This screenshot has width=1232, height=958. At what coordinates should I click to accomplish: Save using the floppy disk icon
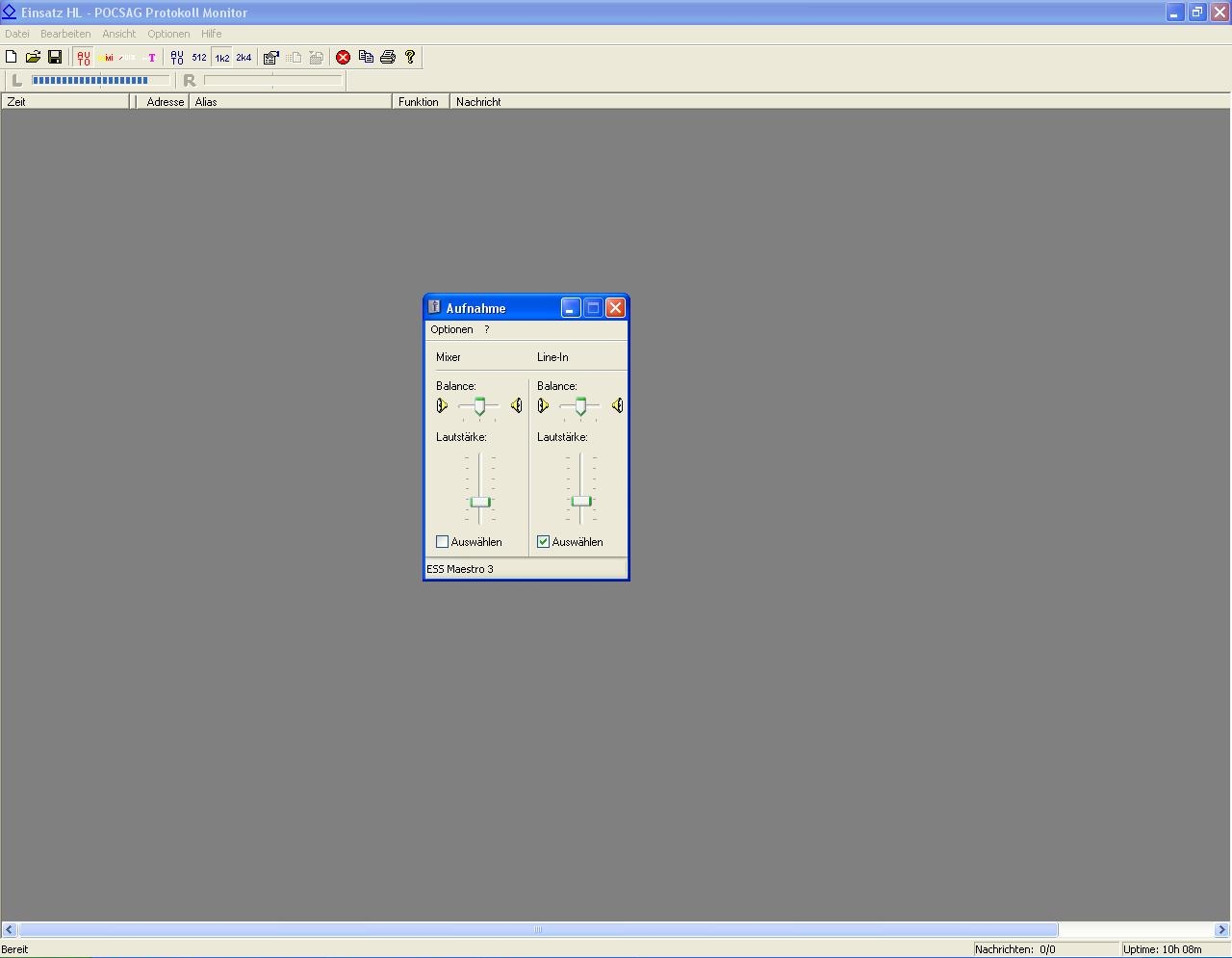pos(55,58)
